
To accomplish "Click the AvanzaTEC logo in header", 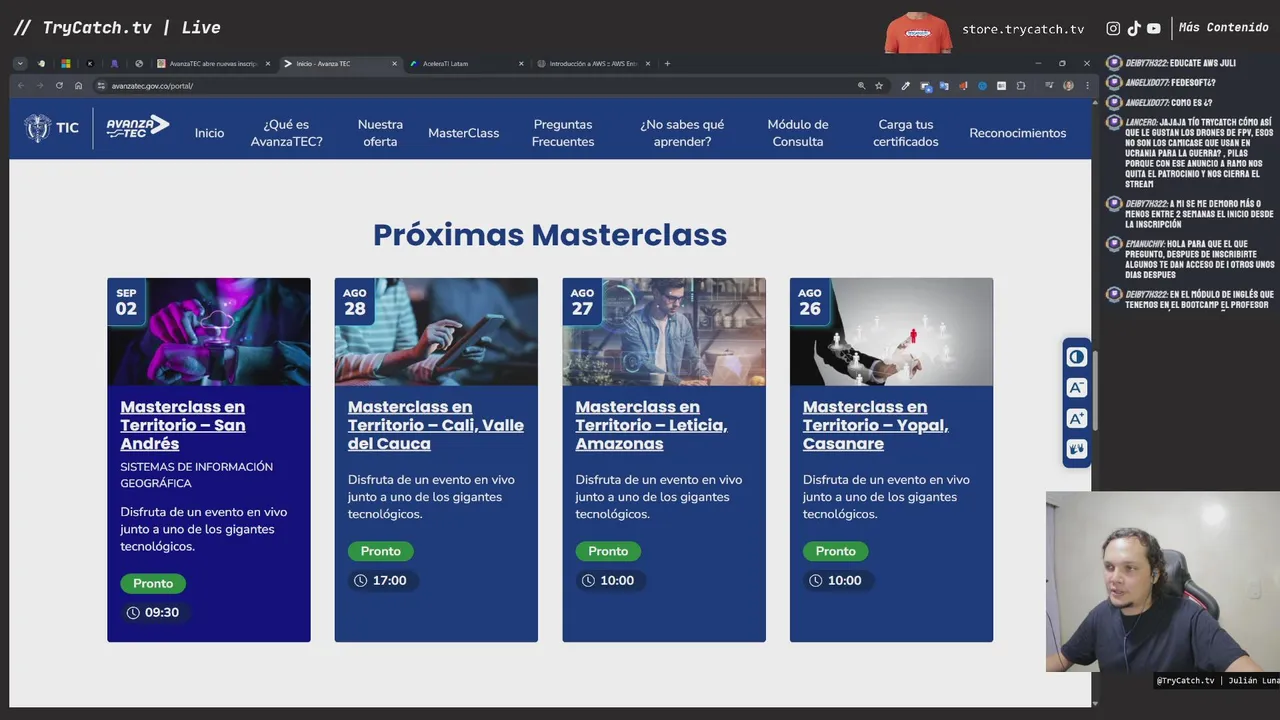I will (x=138, y=127).
